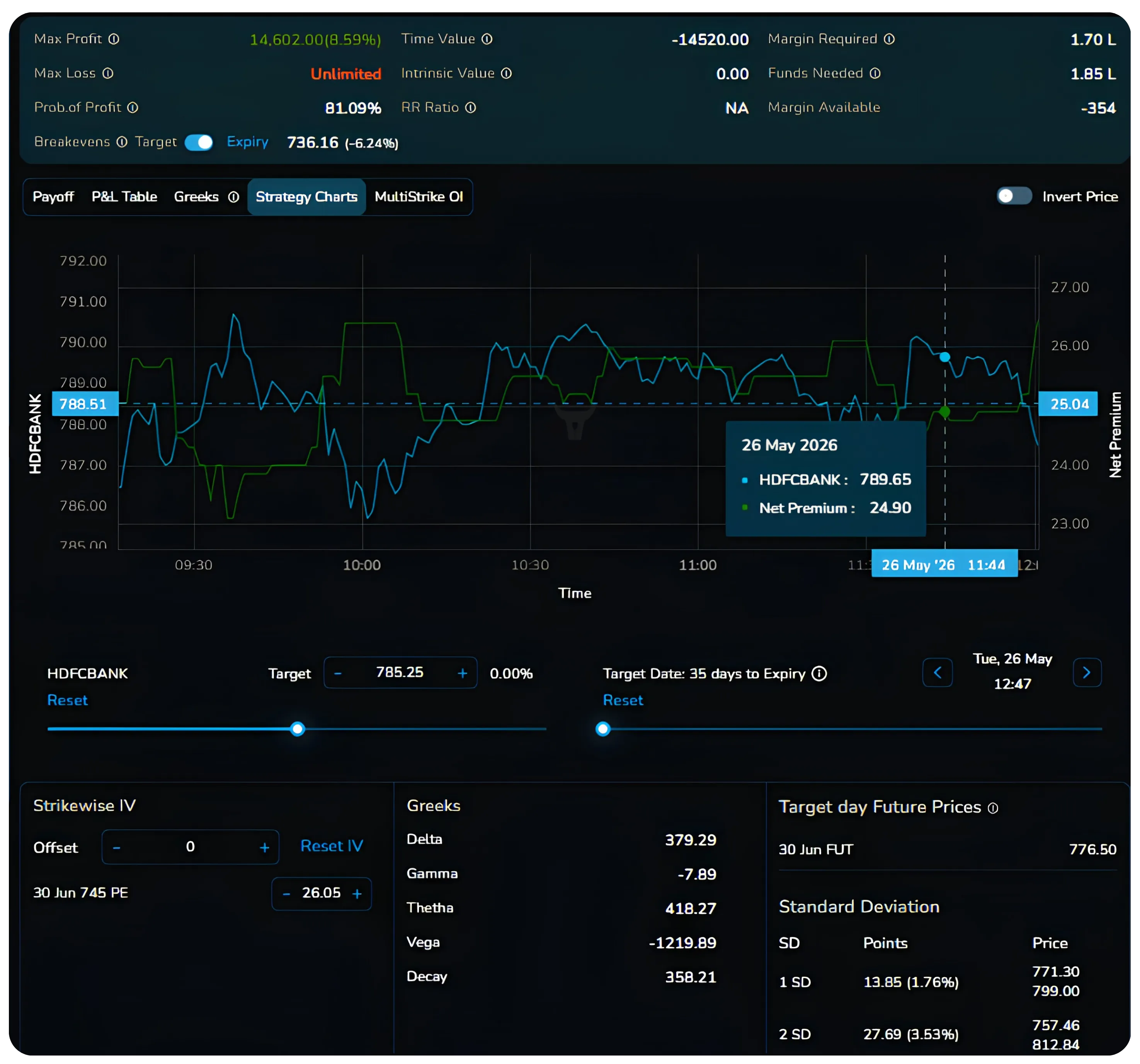Open the MultiStrike OI tab

419,197
